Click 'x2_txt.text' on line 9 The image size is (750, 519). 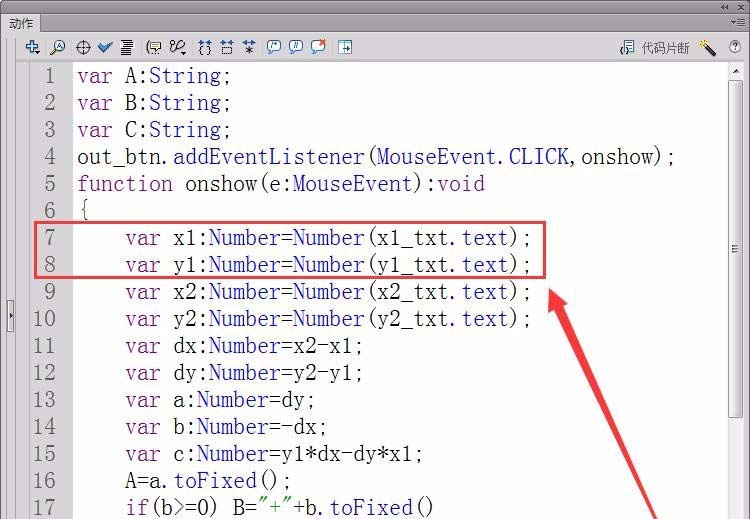(x=442, y=292)
